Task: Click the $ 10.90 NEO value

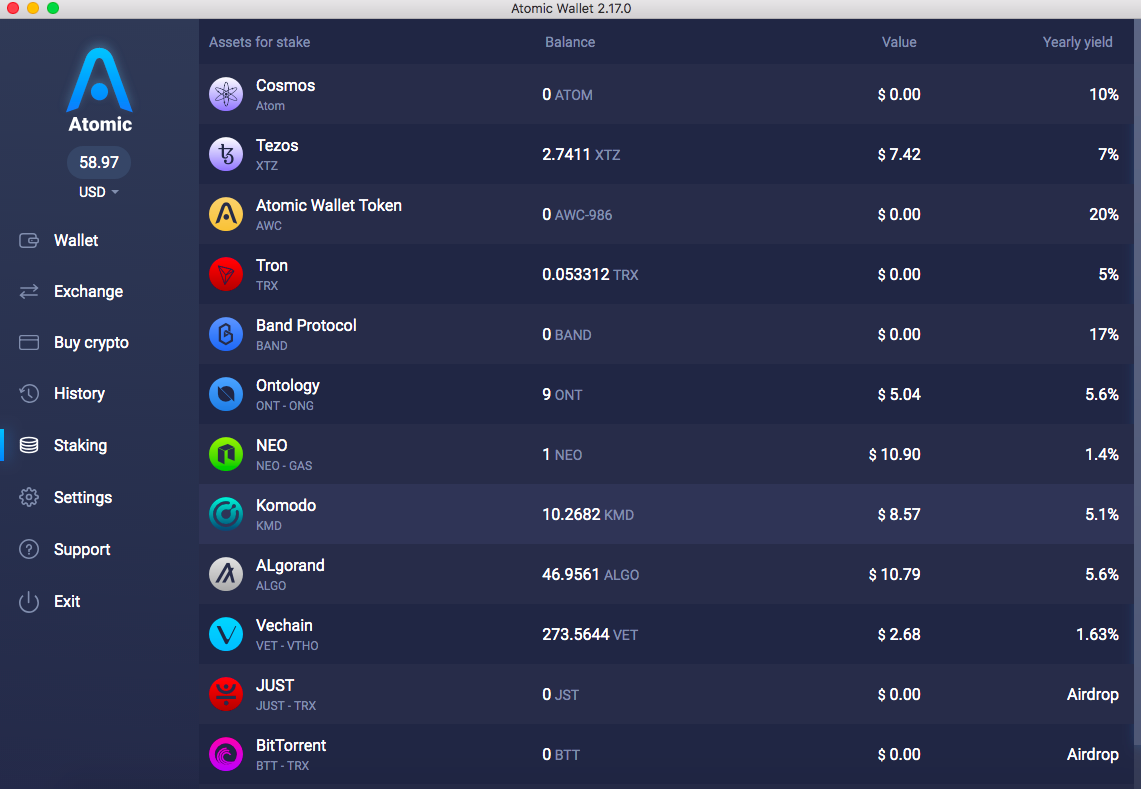Action: pyautogui.click(x=894, y=454)
